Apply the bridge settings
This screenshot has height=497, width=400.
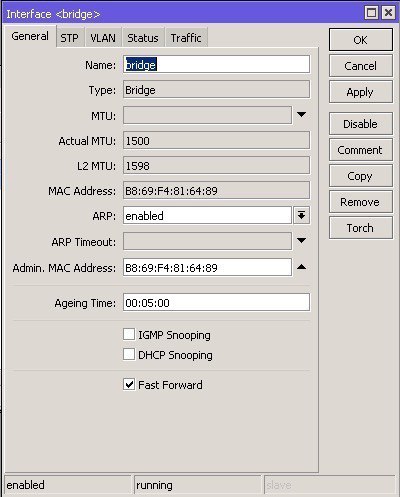[361, 92]
